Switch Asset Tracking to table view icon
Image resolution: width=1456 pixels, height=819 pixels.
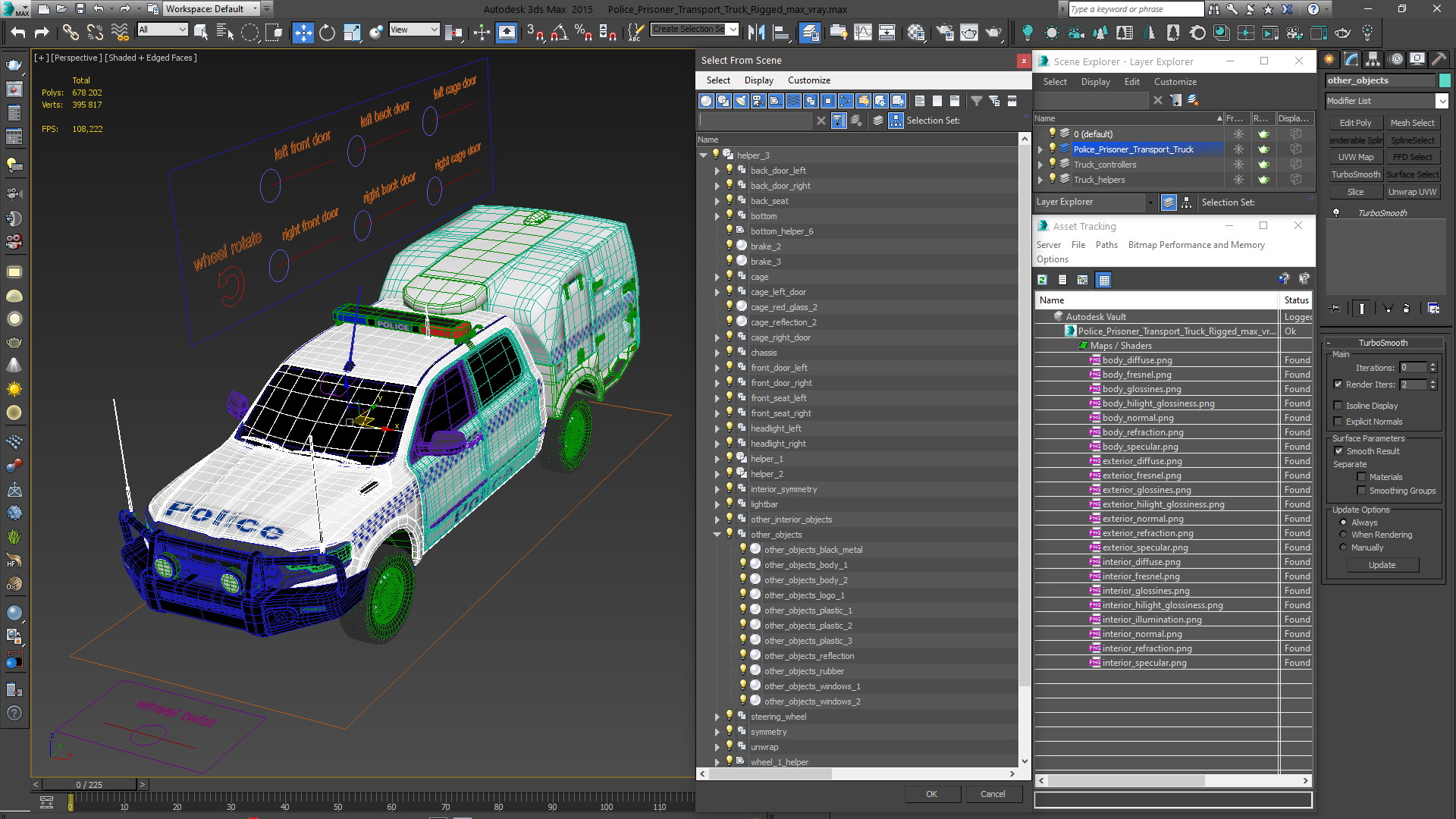[x=1103, y=280]
